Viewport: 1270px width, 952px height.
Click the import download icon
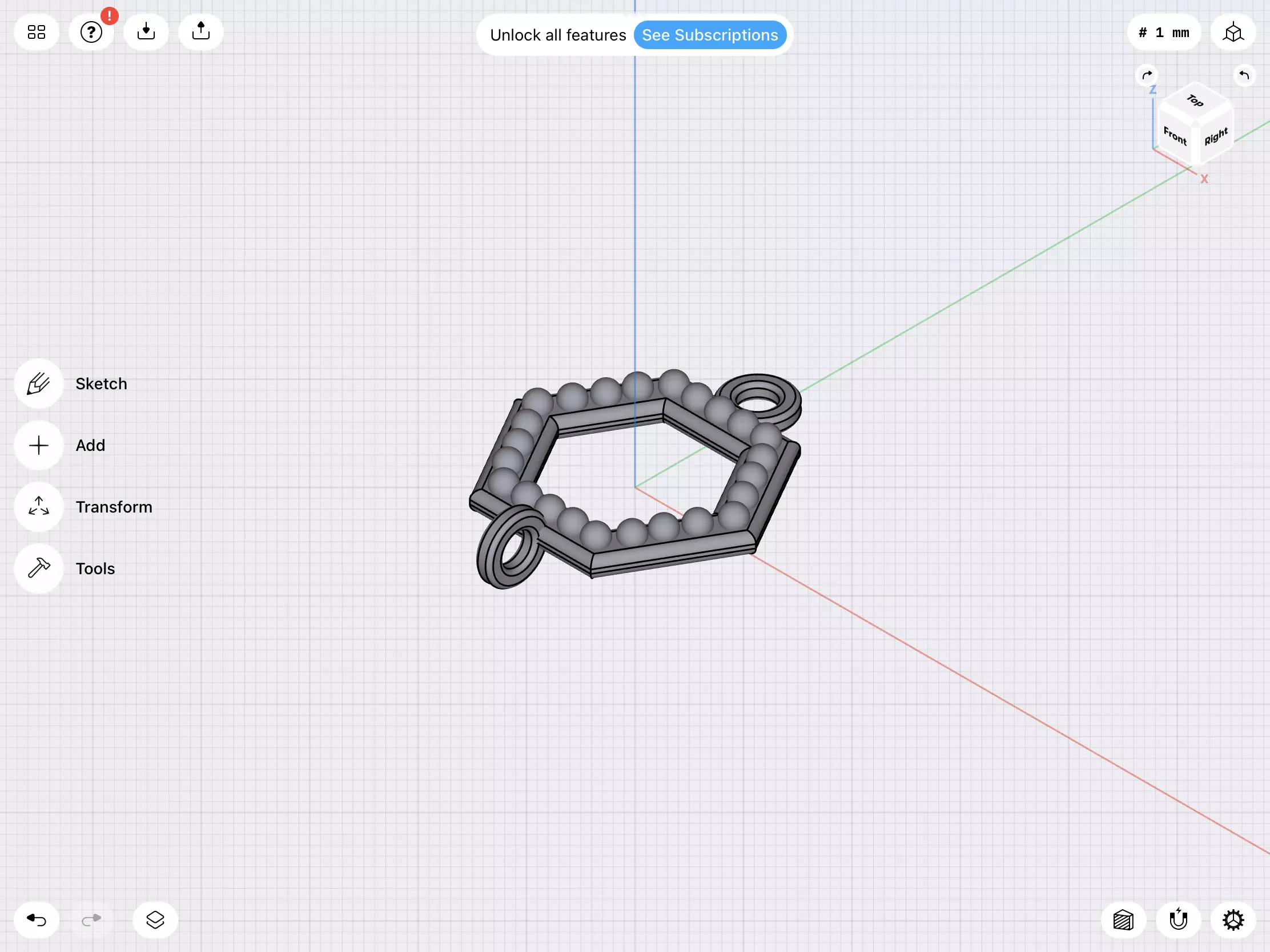coord(146,32)
